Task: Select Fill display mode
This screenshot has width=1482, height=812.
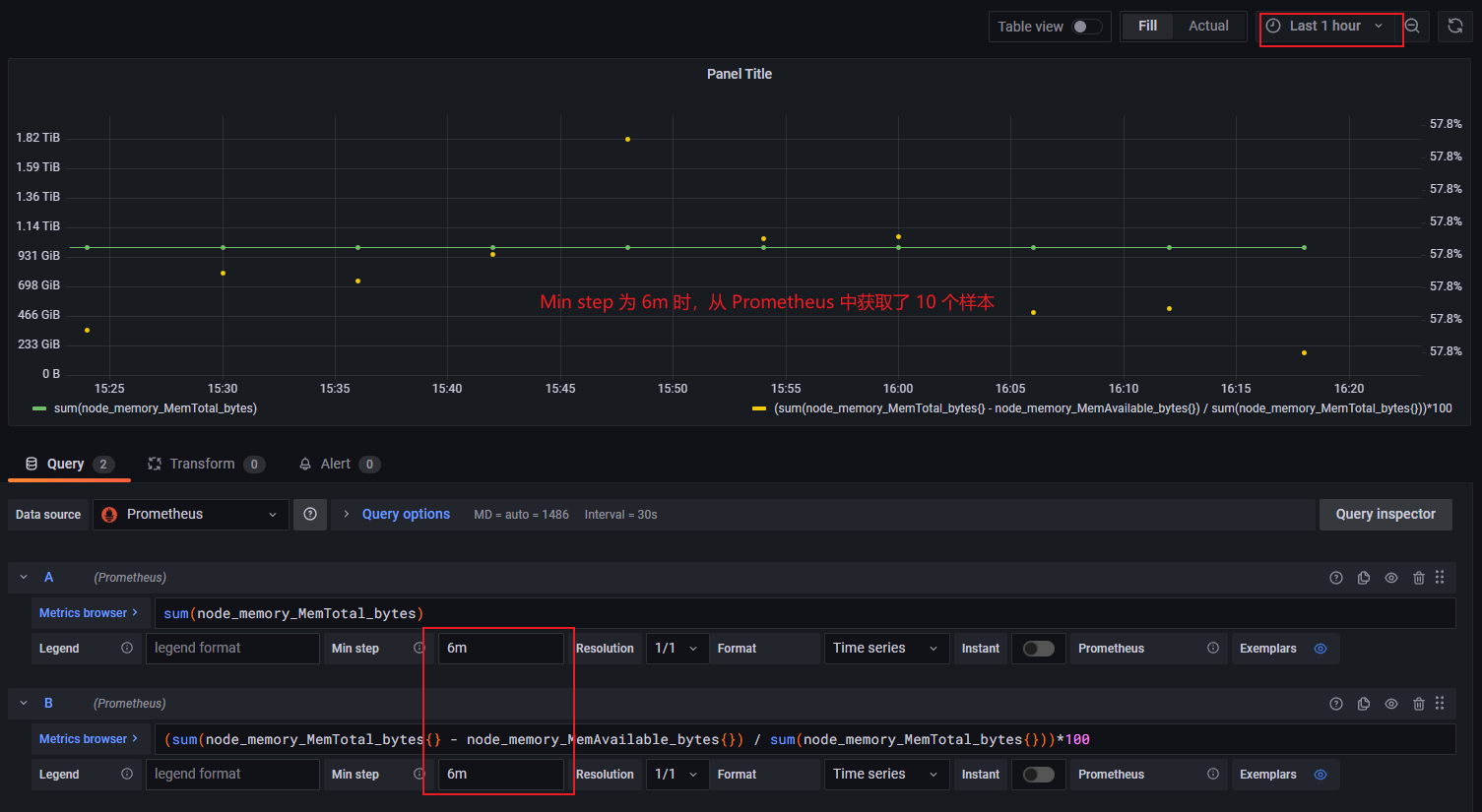Action: (1147, 27)
